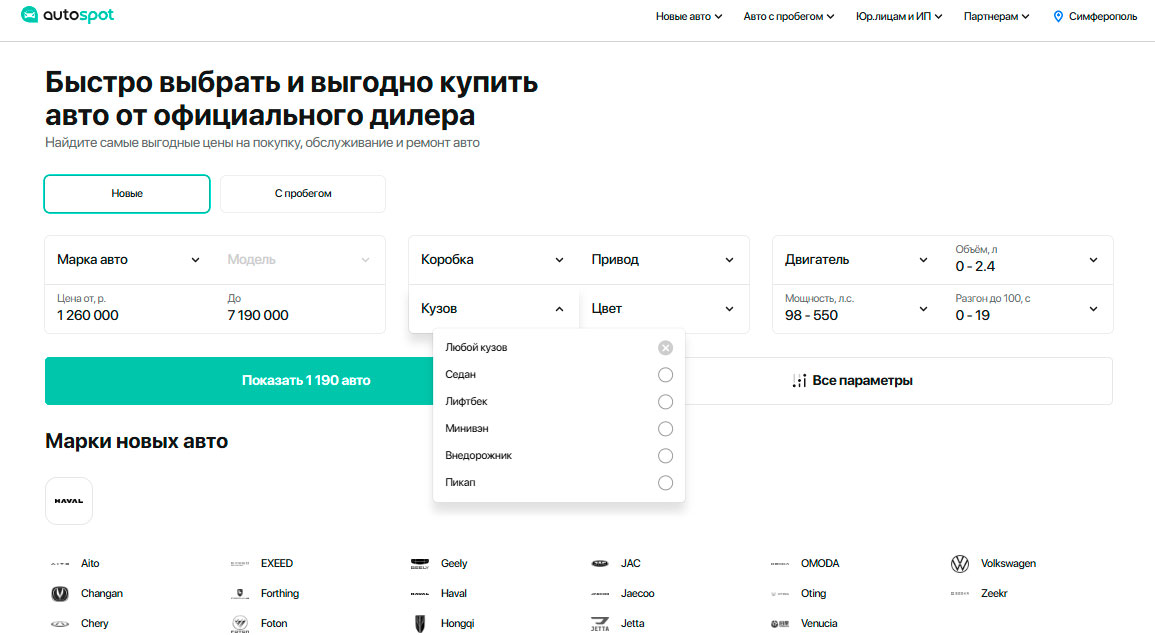Open the Цвет dropdown
This screenshot has width=1155, height=635.
coord(664,309)
